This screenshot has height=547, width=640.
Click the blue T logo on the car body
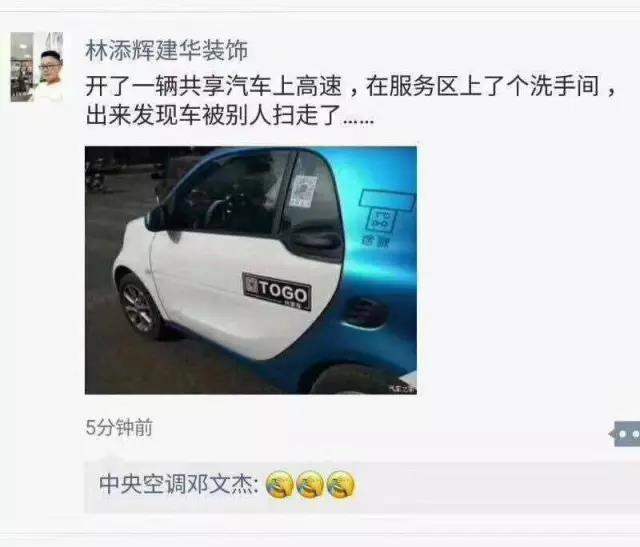385,218
